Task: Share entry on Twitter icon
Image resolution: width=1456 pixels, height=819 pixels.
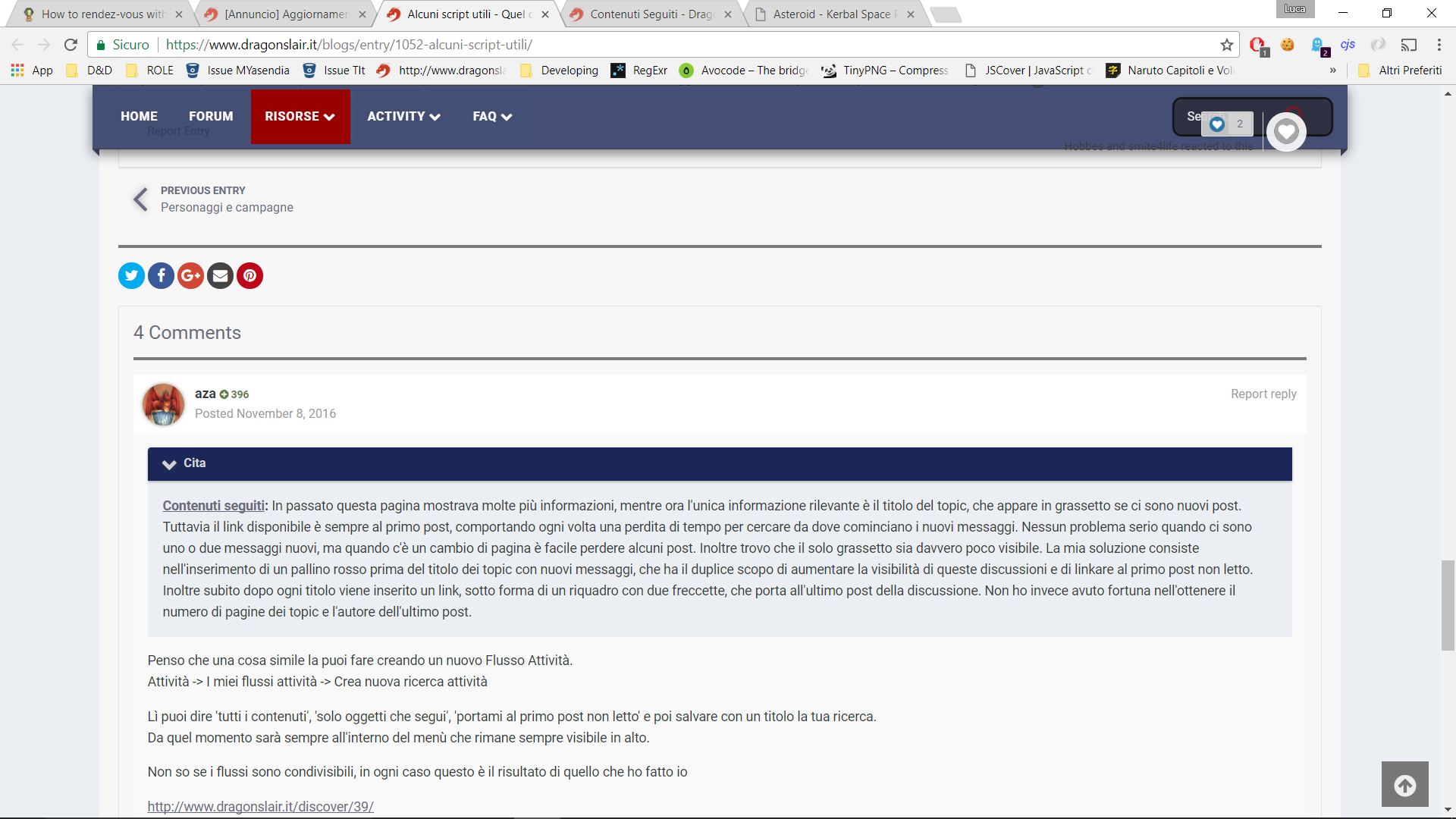Action: [131, 276]
